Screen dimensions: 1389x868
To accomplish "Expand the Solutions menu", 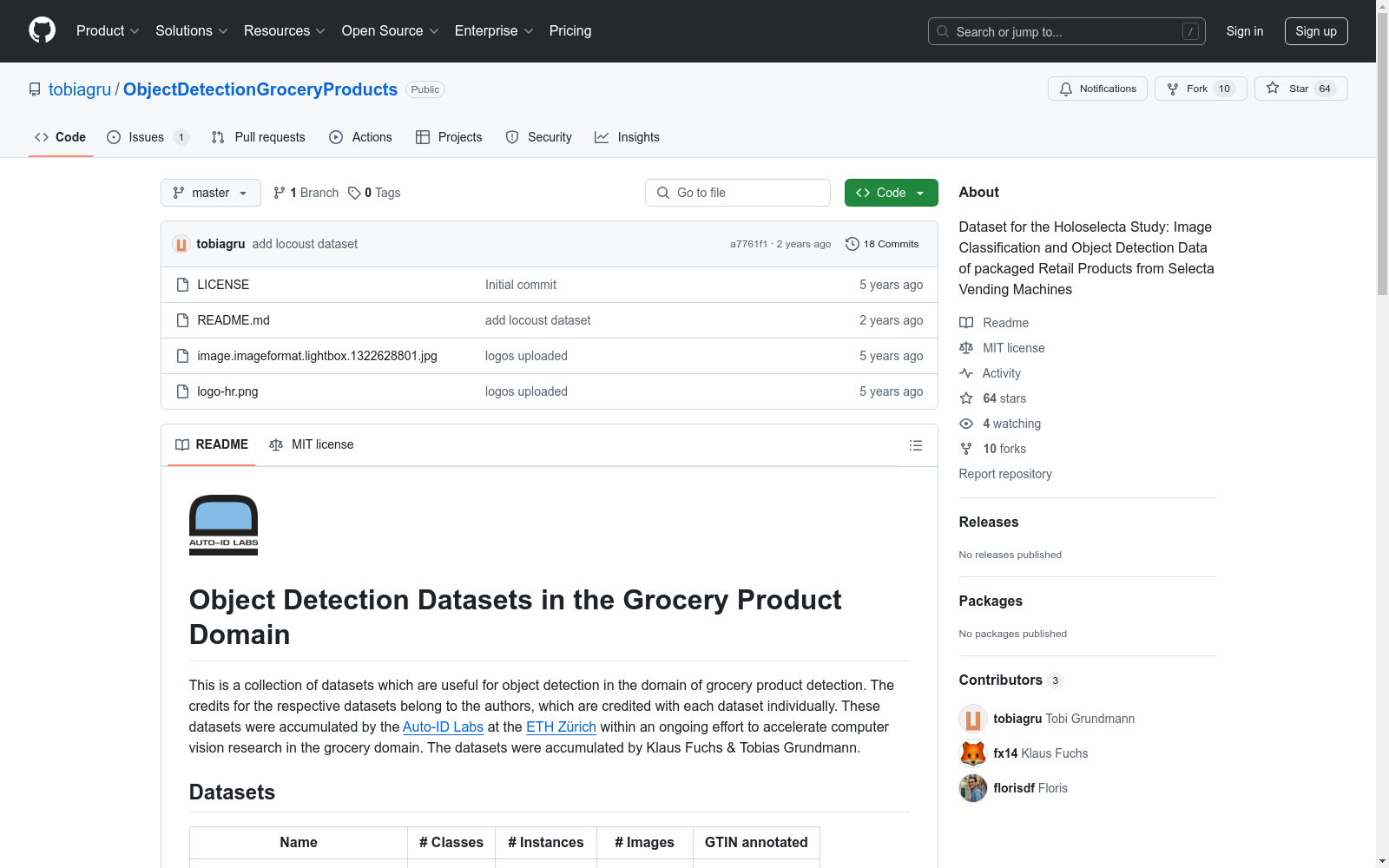I will (x=192, y=31).
